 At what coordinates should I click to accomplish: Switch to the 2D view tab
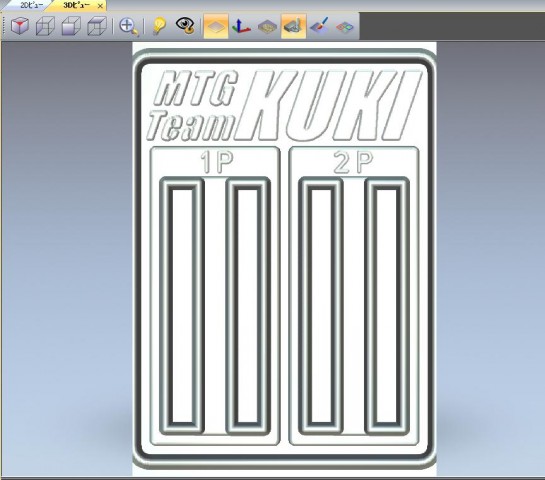[31, 5]
